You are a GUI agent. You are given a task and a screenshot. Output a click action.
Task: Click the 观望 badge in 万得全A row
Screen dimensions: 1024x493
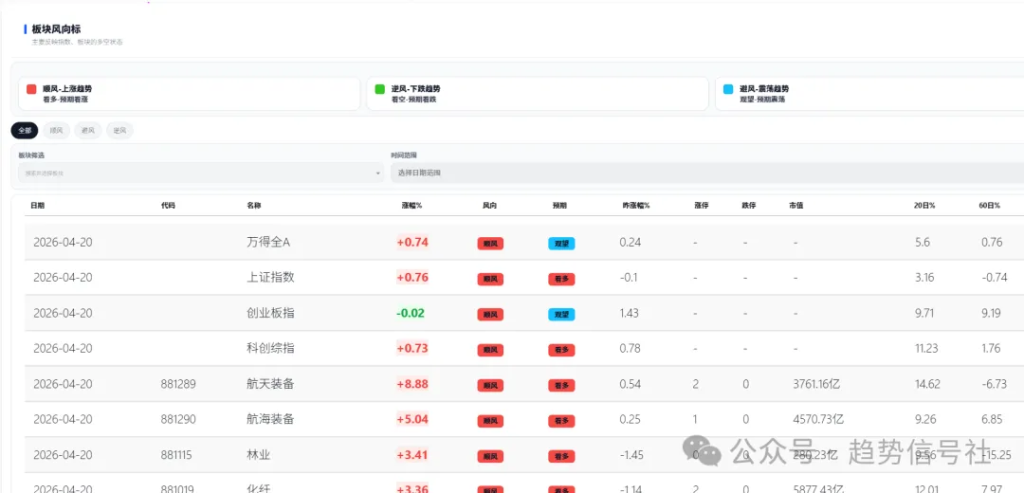click(x=561, y=244)
